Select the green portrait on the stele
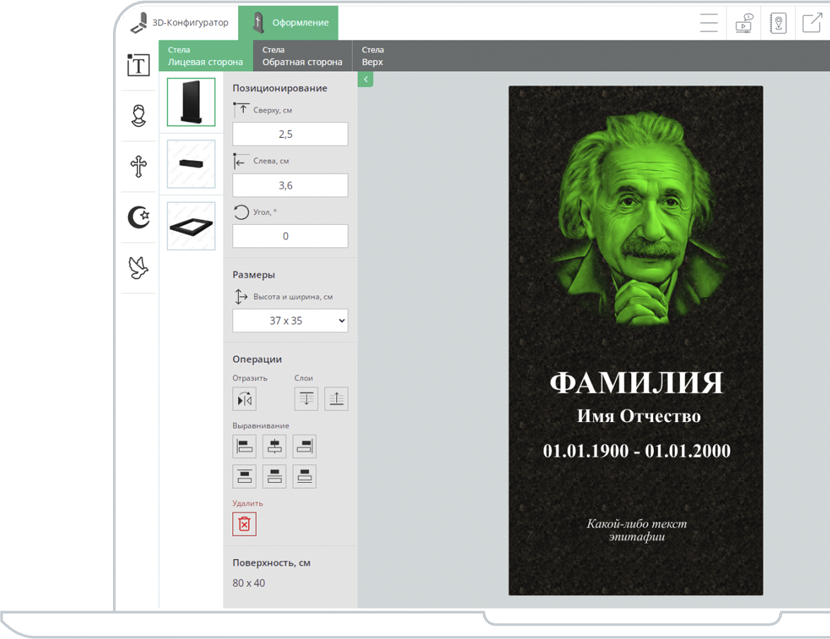Screen dimensions: 830x639 pyautogui.click(x=638, y=217)
